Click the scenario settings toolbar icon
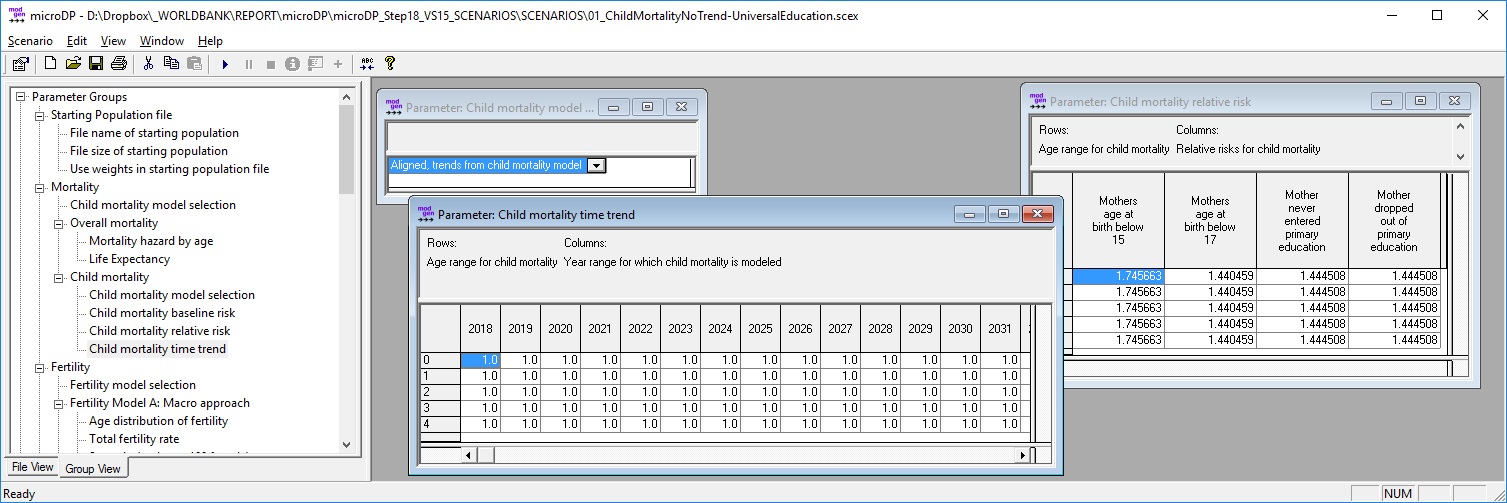 pos(20,64)
